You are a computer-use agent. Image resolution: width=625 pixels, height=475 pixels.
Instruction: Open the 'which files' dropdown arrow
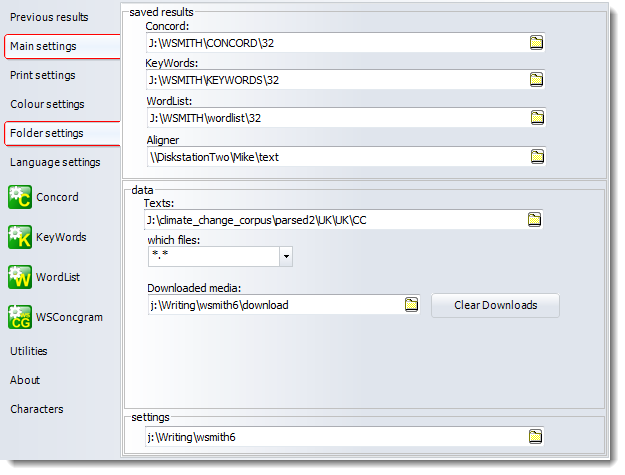point(286,257)
